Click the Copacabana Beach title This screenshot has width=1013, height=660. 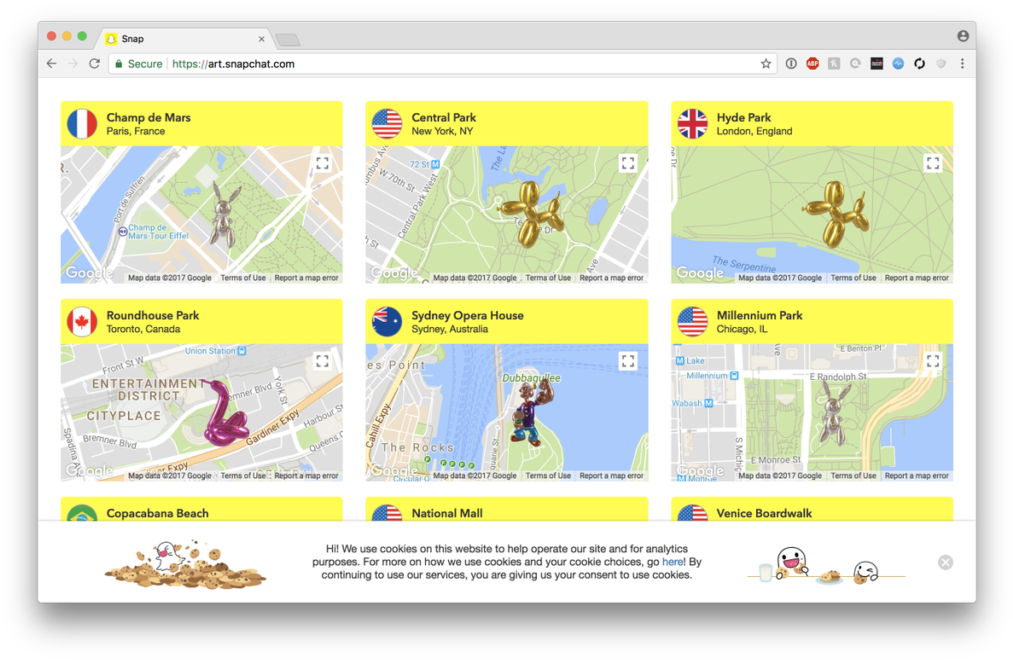(158, 513)
